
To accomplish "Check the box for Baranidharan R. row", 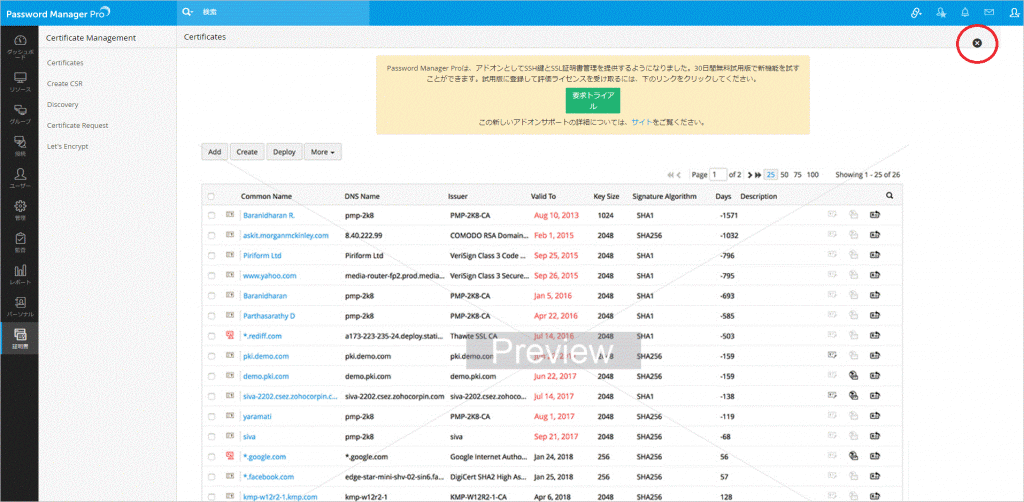I will click(x=211, y=215).
